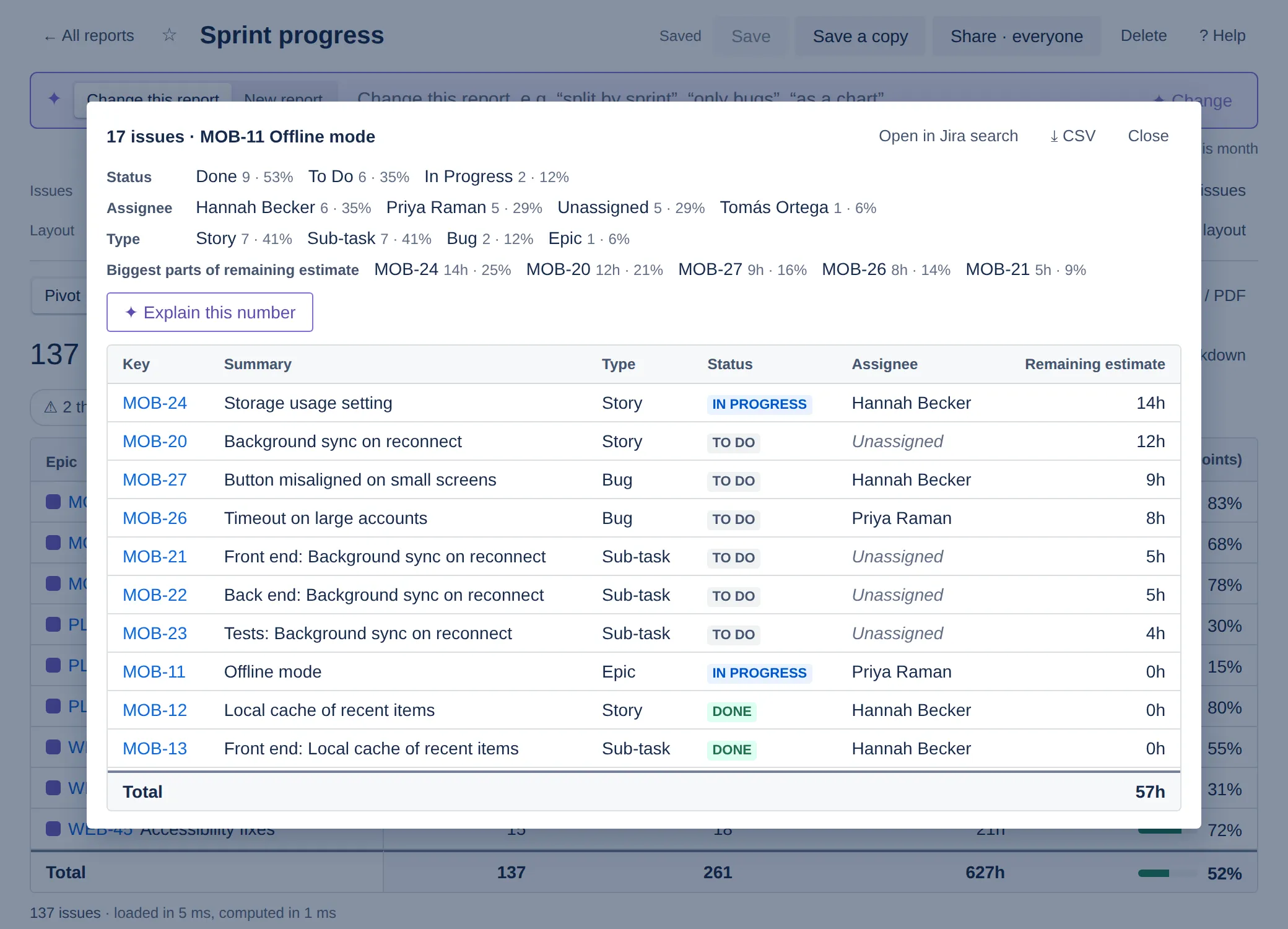
Task: Click the Explain this number button
Action: click(210, 312)
